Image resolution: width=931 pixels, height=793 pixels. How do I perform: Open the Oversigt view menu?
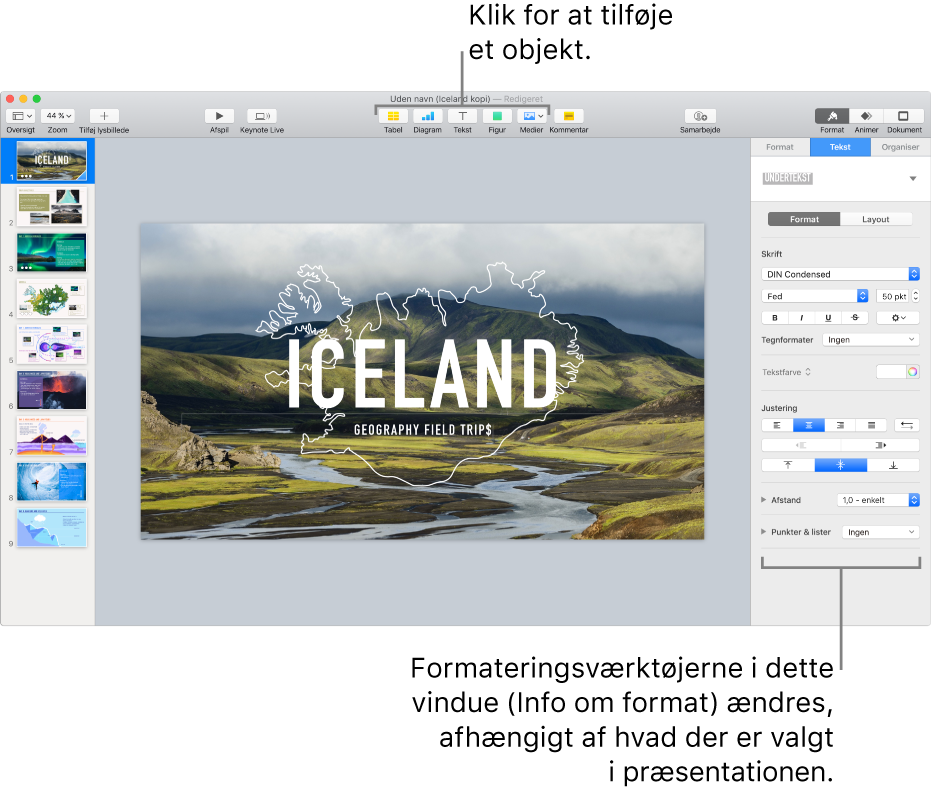coord(21,116)
